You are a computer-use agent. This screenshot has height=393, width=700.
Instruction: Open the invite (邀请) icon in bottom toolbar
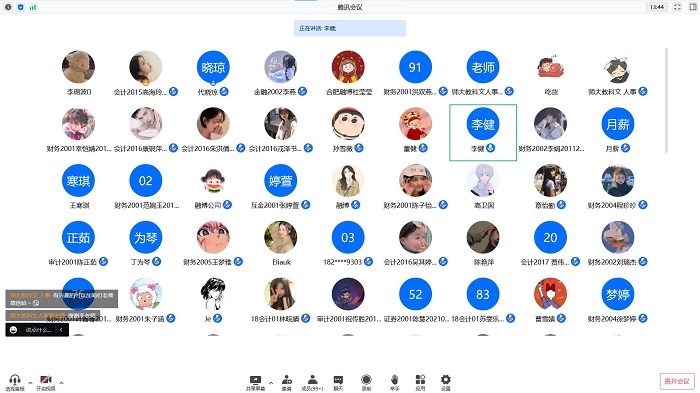click(x=287, y=382)
